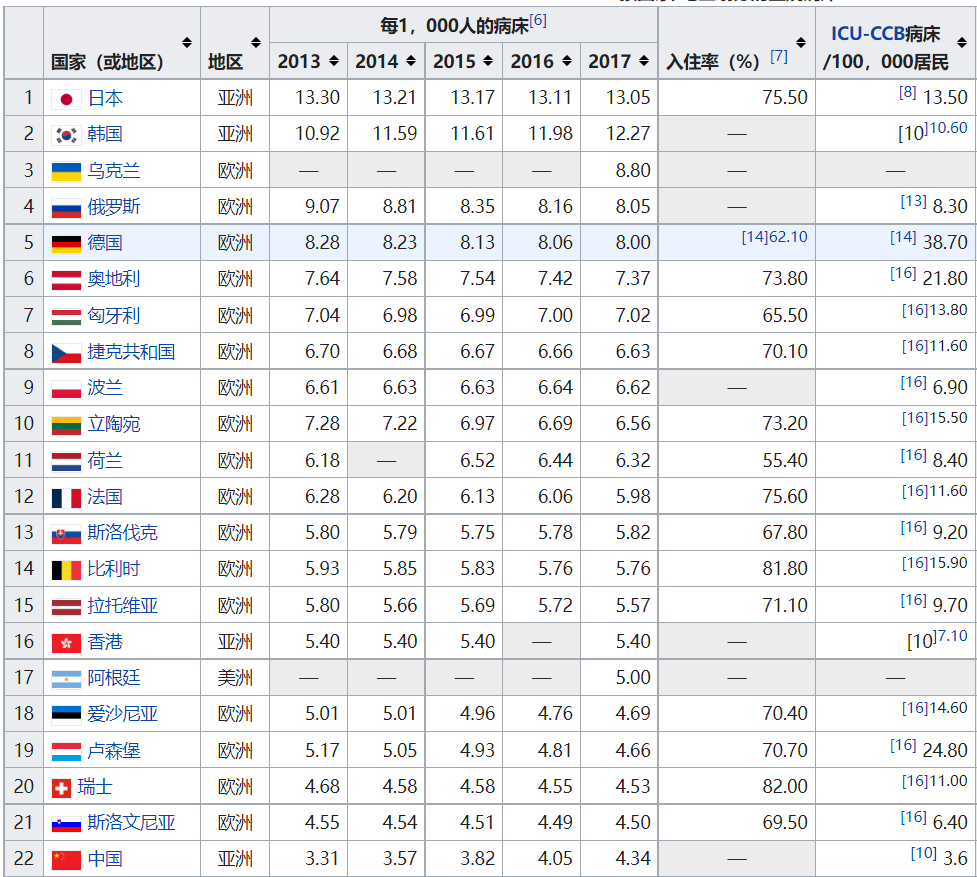Open the 奥地利 country link

[114, 278]
